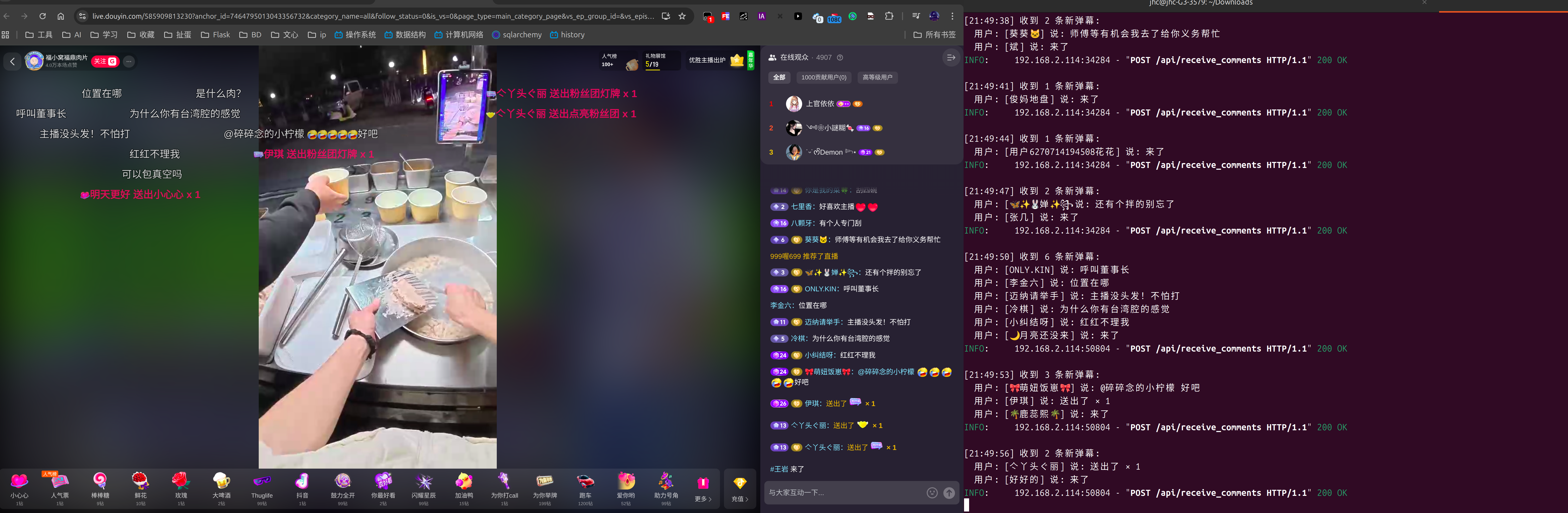Bookmark this page with the star icon
The image size is (1568, 513).
pyautogui.click(x=682, y=16)
